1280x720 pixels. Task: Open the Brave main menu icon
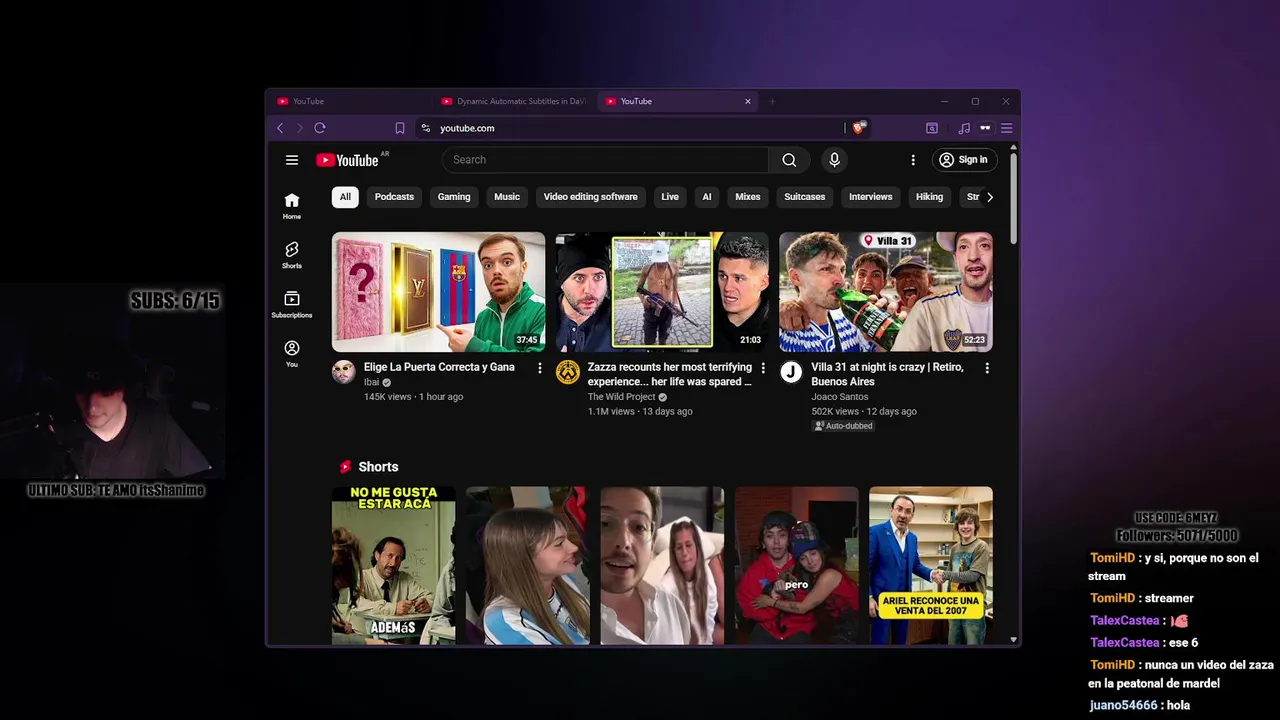point(1007,128)
